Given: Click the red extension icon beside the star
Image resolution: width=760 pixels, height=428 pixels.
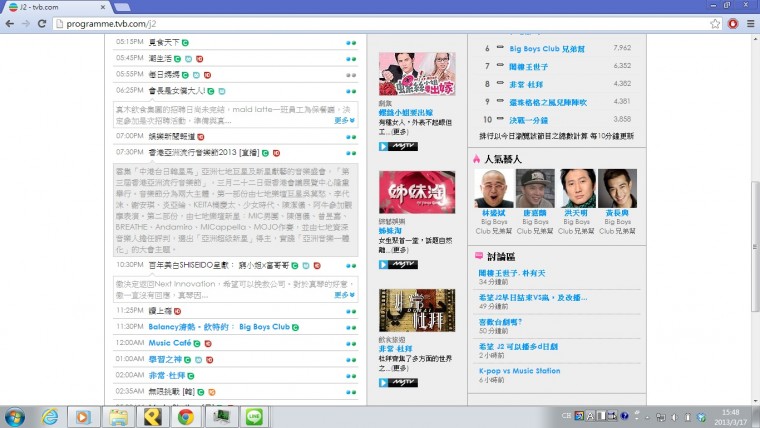Looking at the screenshot, I should tap(733, 24).
